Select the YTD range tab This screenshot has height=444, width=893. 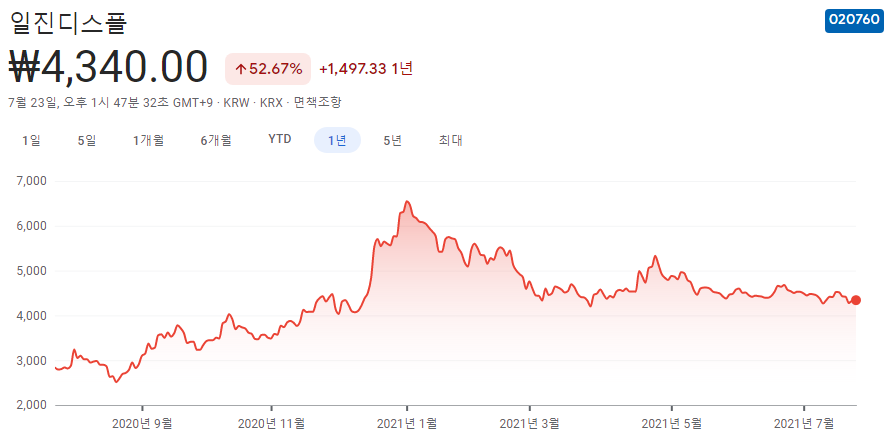pyautogui.click(x=280, y=139)
